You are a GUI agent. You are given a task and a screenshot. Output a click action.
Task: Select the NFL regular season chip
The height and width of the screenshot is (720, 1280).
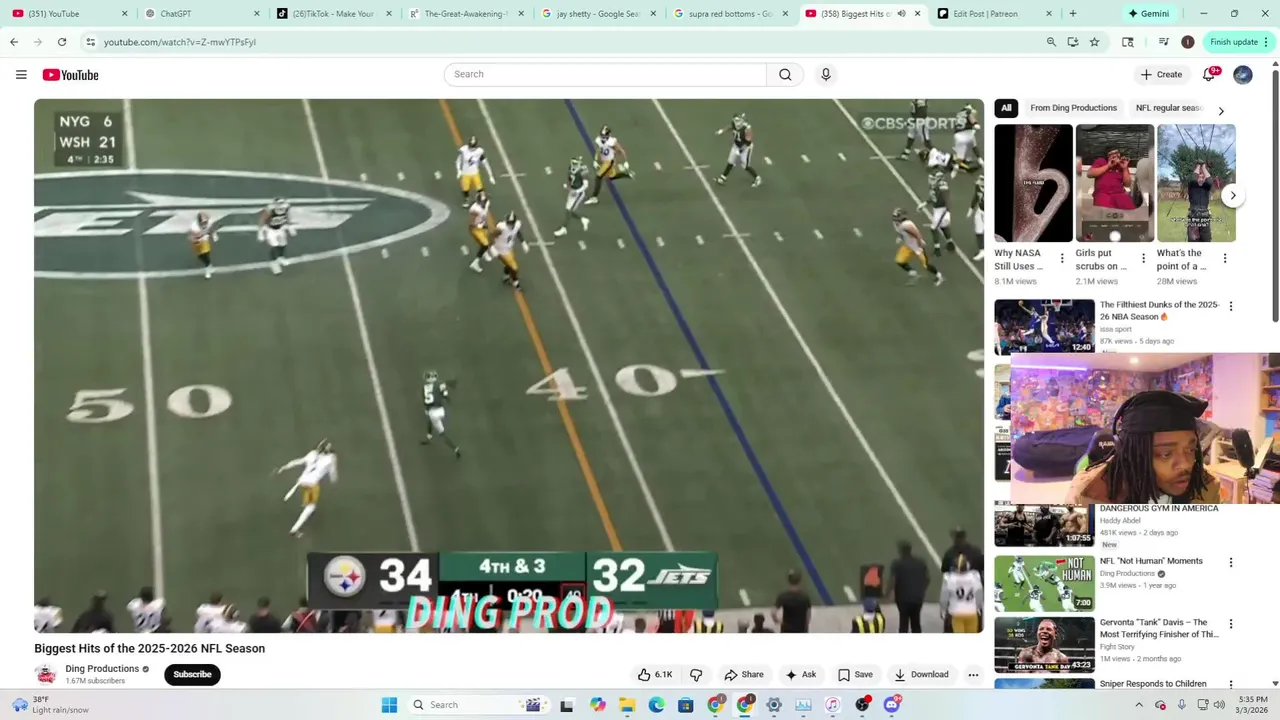click(x=1168, y=108)
